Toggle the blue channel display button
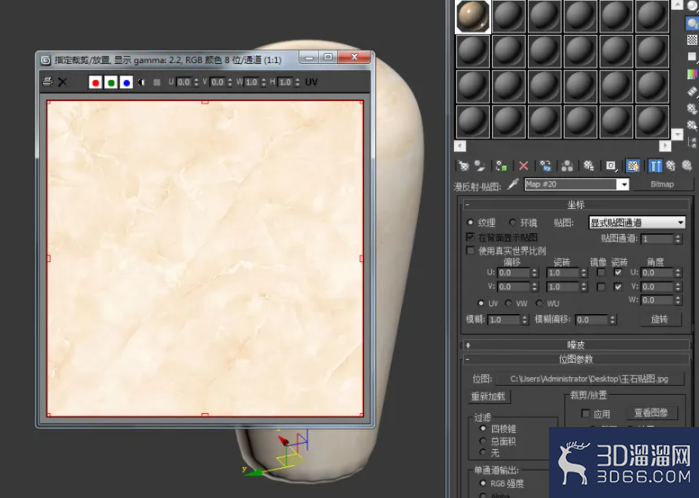Image resolution: width=699 pixels, height=498 pixels. [x=127, y=82]
